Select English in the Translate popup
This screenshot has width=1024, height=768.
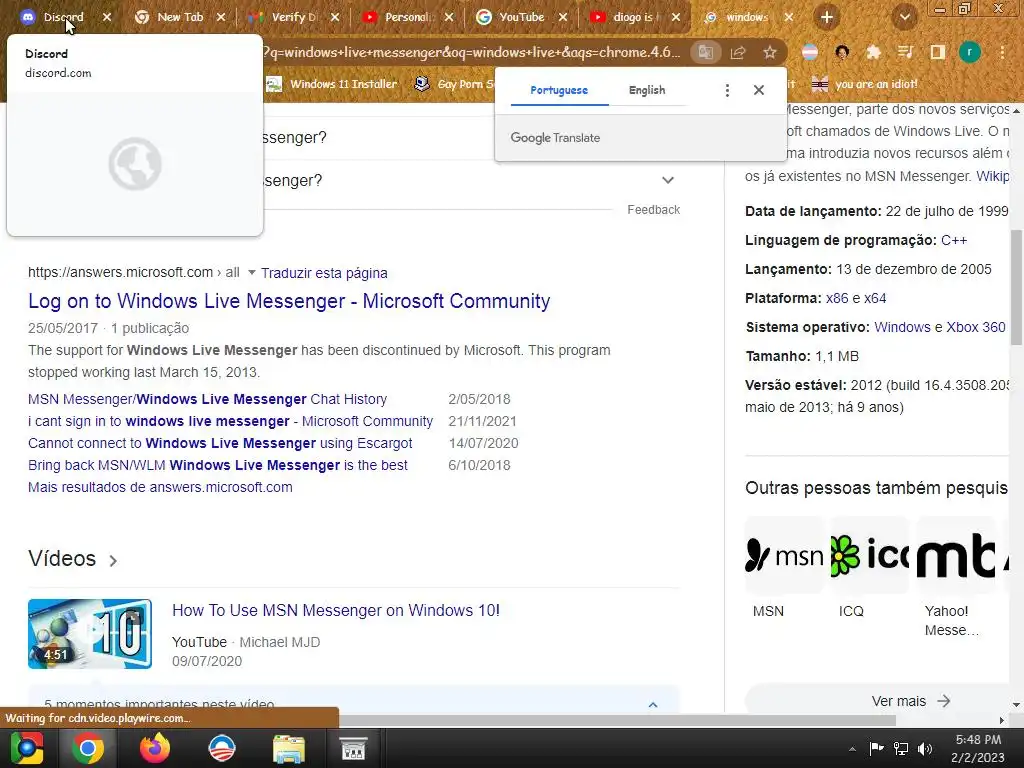click(x=647, y=90)
